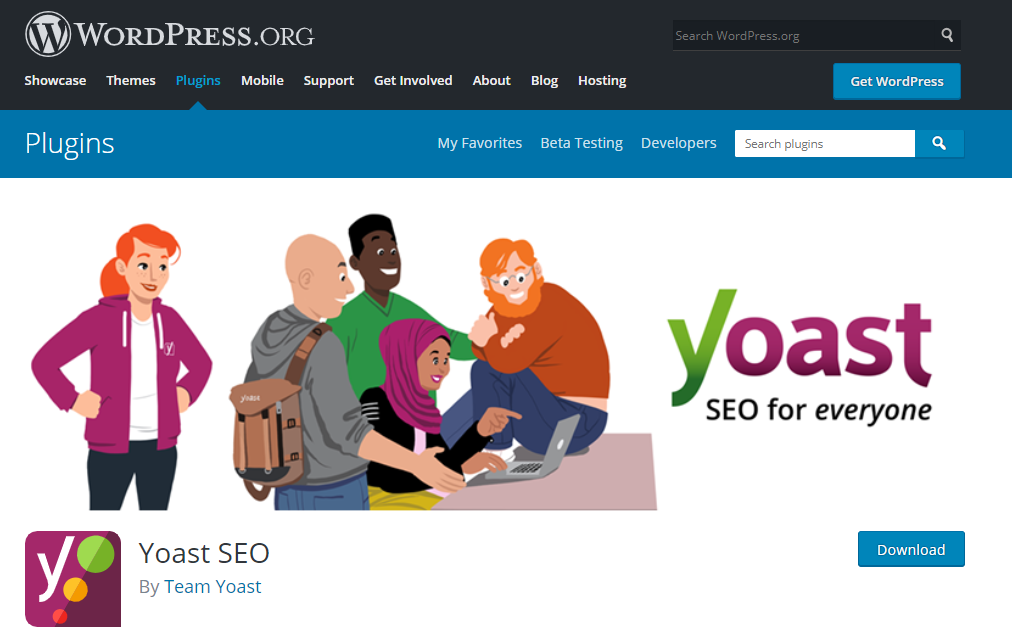Click the WordPress.org logo
Viewport: 1012px width, 644px height.
[x=170, y=34]
